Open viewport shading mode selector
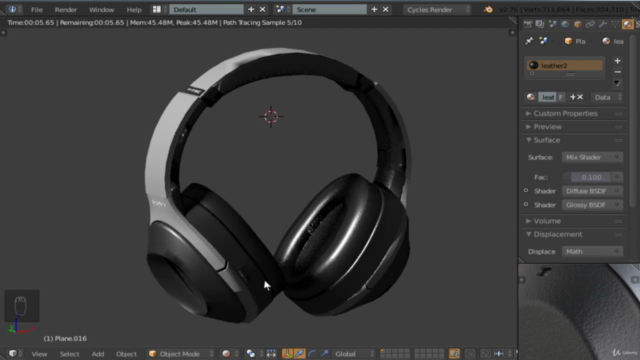Screen dimensions: 640x360 point(230,354)
